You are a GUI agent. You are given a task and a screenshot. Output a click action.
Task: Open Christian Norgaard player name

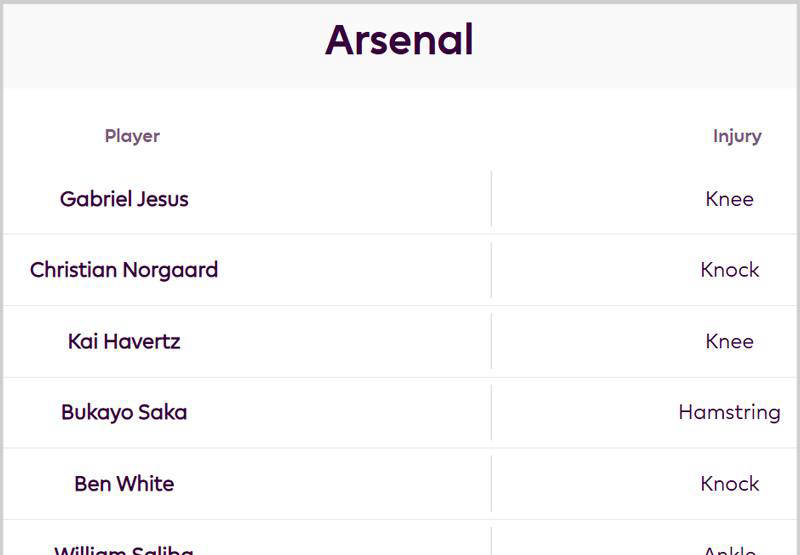pyautogui.click(x=124, y=270)
